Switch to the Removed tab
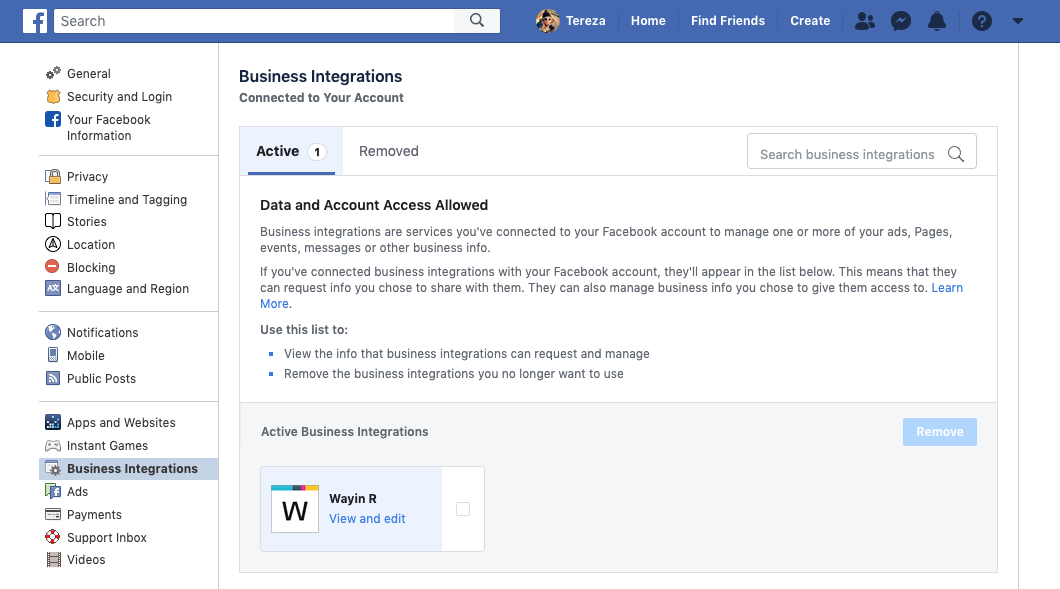The height and width of the screenshot is (589, 1060). [x=389, y=151]
